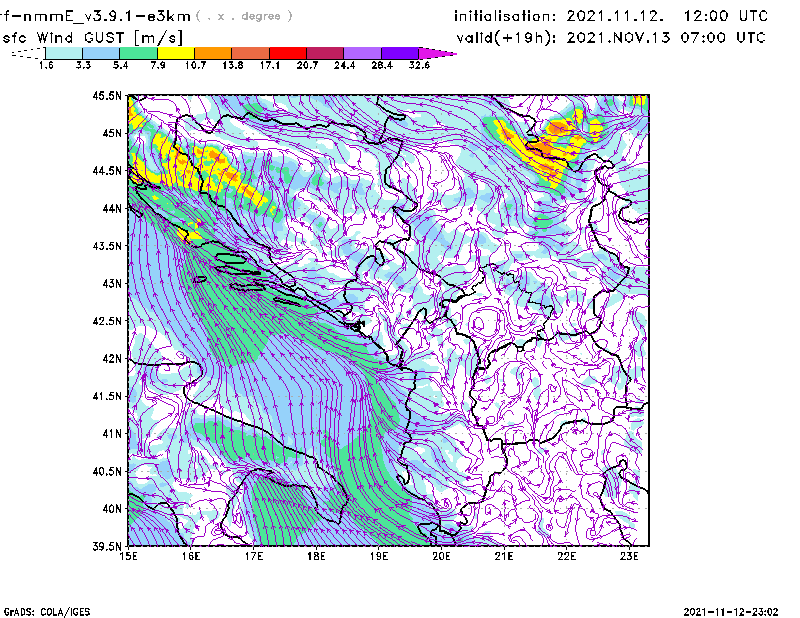Screen dimensions: 800x618
Task: Click the 43N latitude label
Action: [112, 283]
